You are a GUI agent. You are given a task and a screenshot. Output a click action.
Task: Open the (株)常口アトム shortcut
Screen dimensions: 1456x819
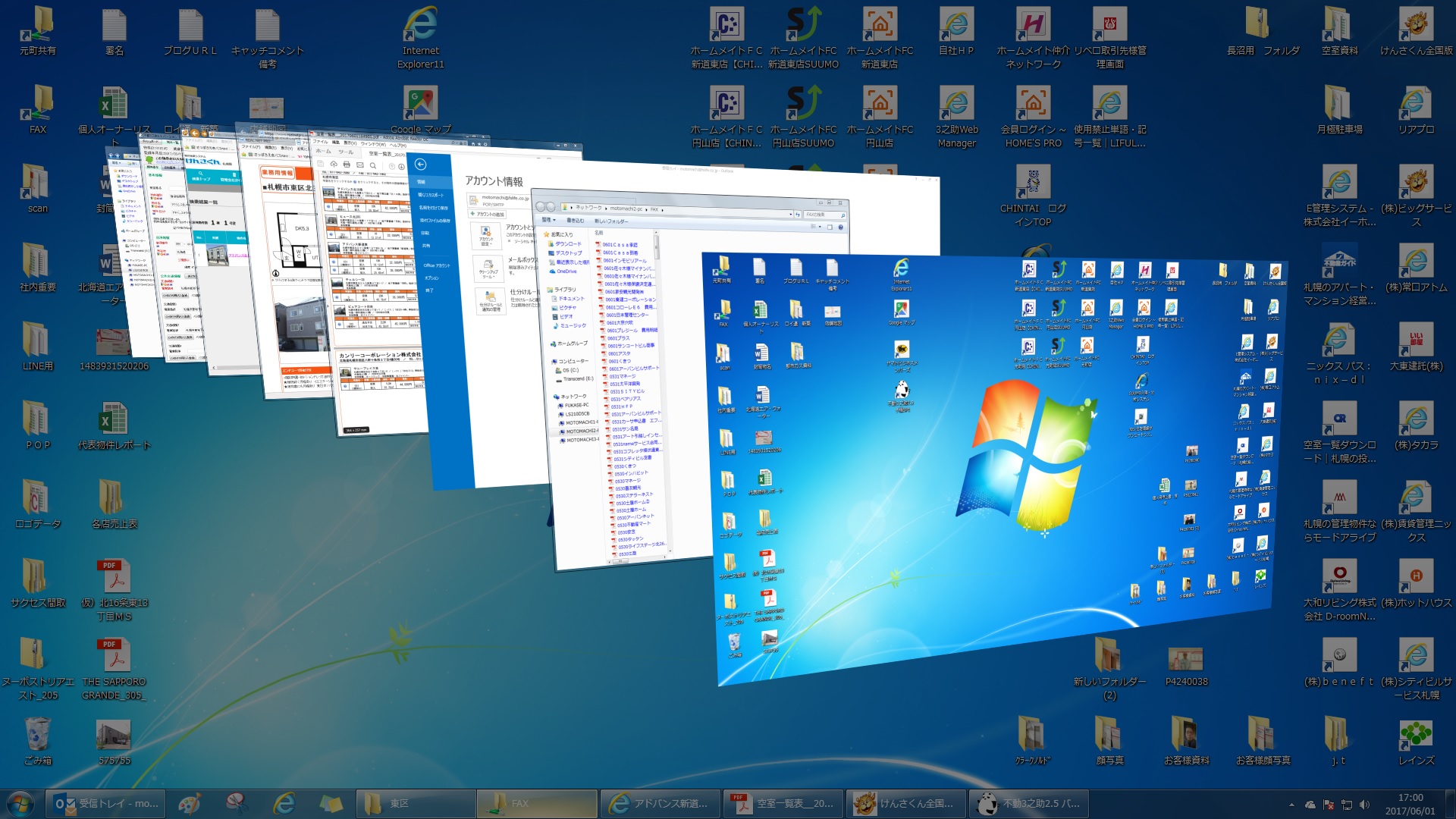point(1416,268)
